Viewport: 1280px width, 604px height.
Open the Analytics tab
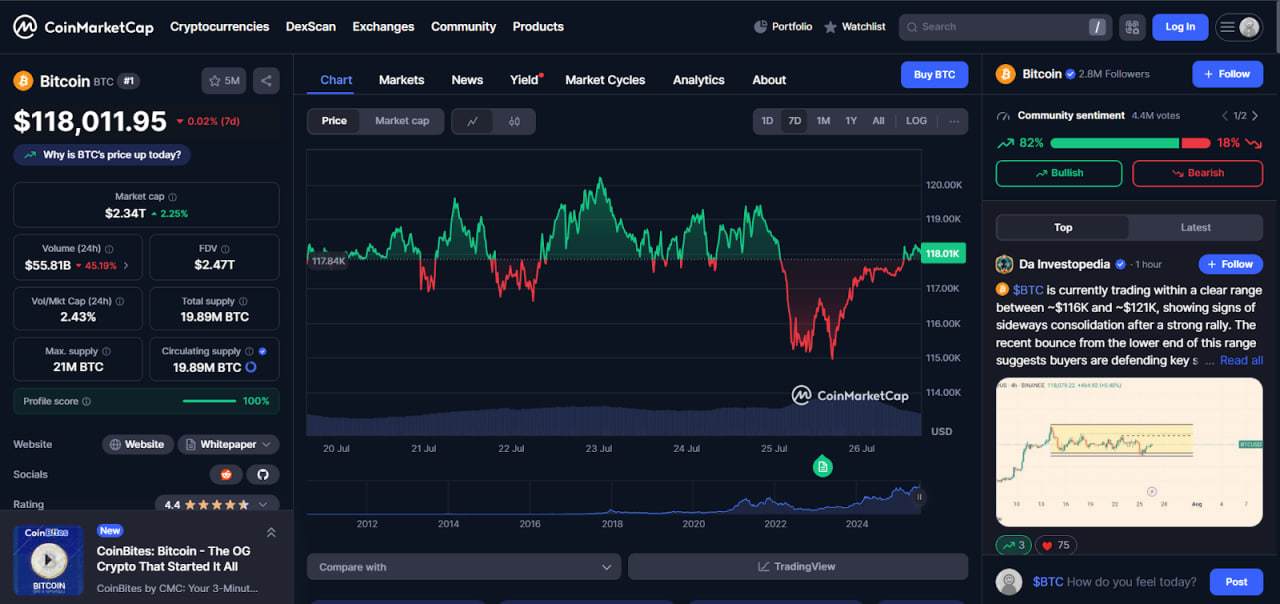698,80
